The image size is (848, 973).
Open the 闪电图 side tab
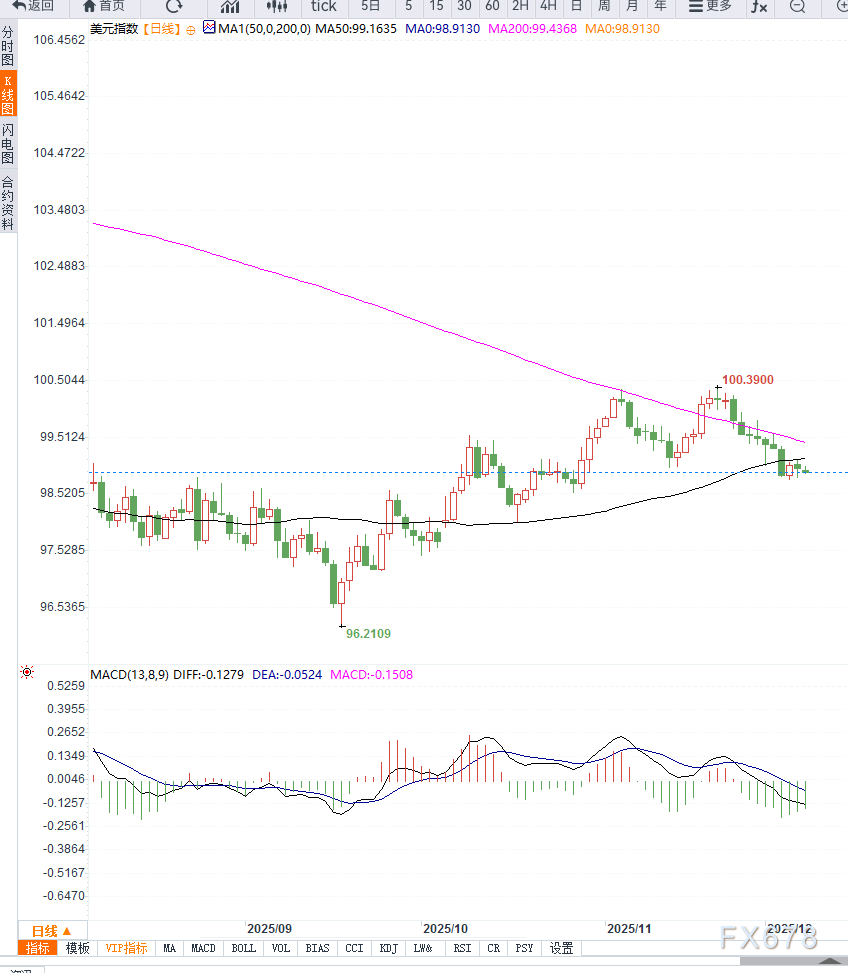click(8, 144)
